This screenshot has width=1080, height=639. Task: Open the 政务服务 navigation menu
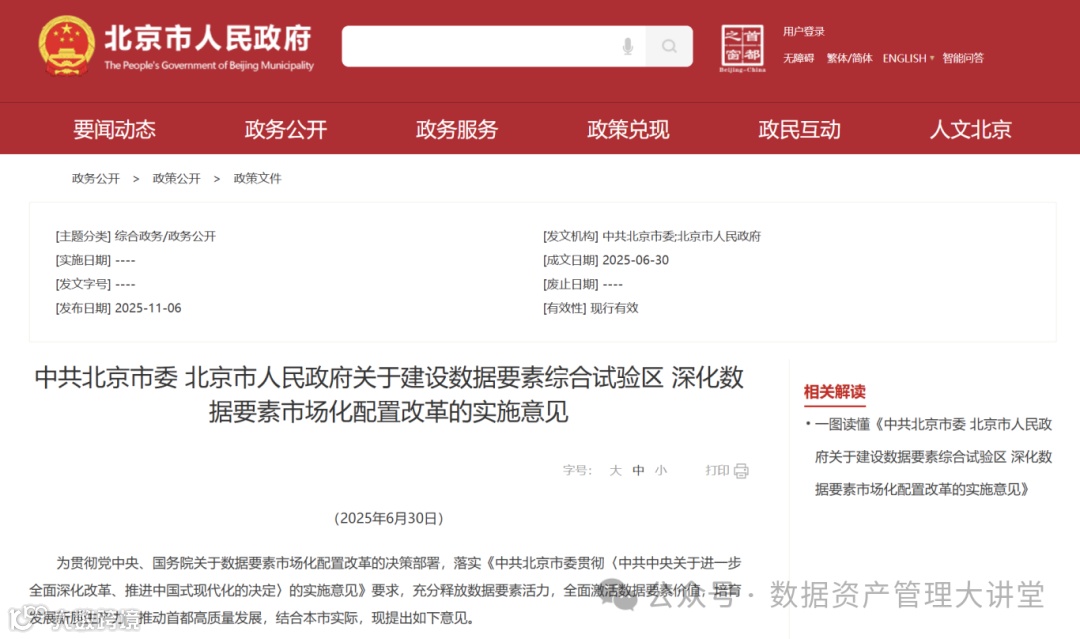pos(457,129)
